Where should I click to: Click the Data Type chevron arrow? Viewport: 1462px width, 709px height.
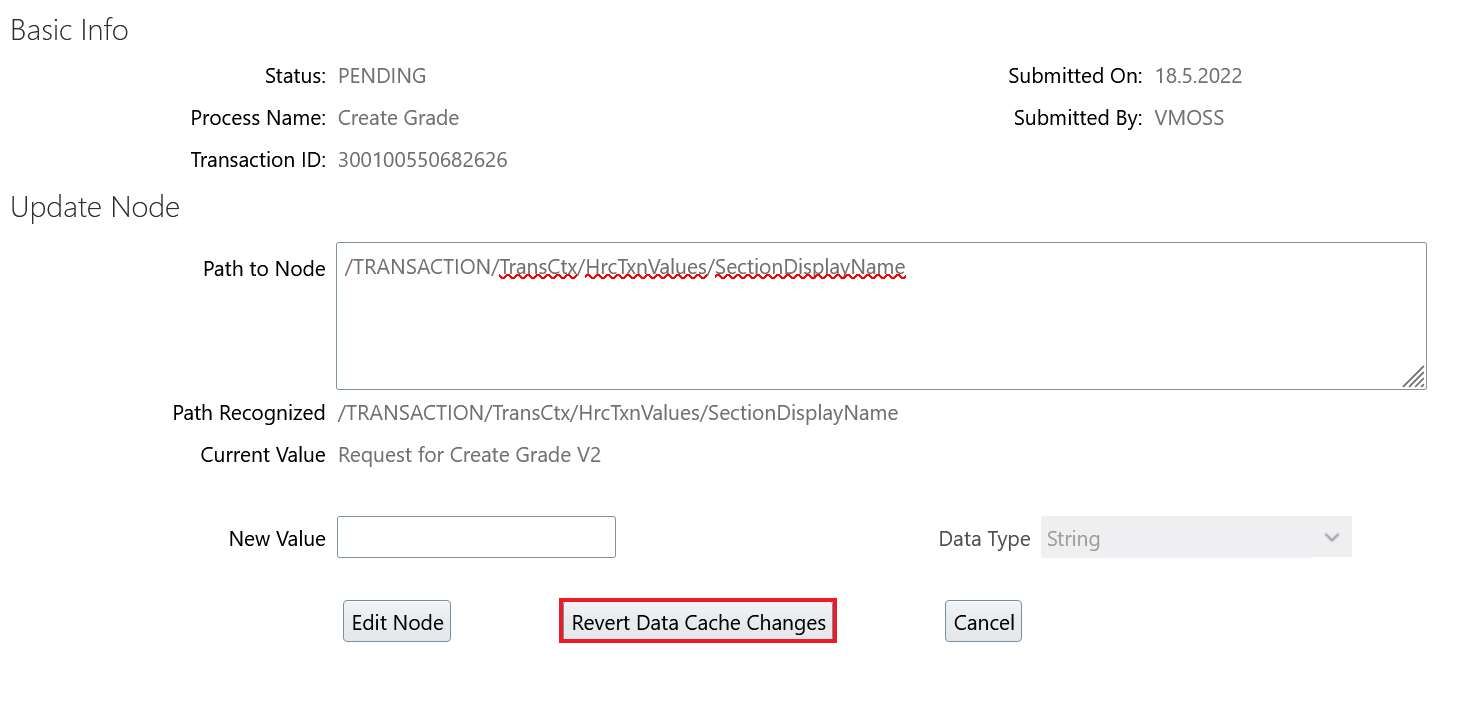[1332, 538]
